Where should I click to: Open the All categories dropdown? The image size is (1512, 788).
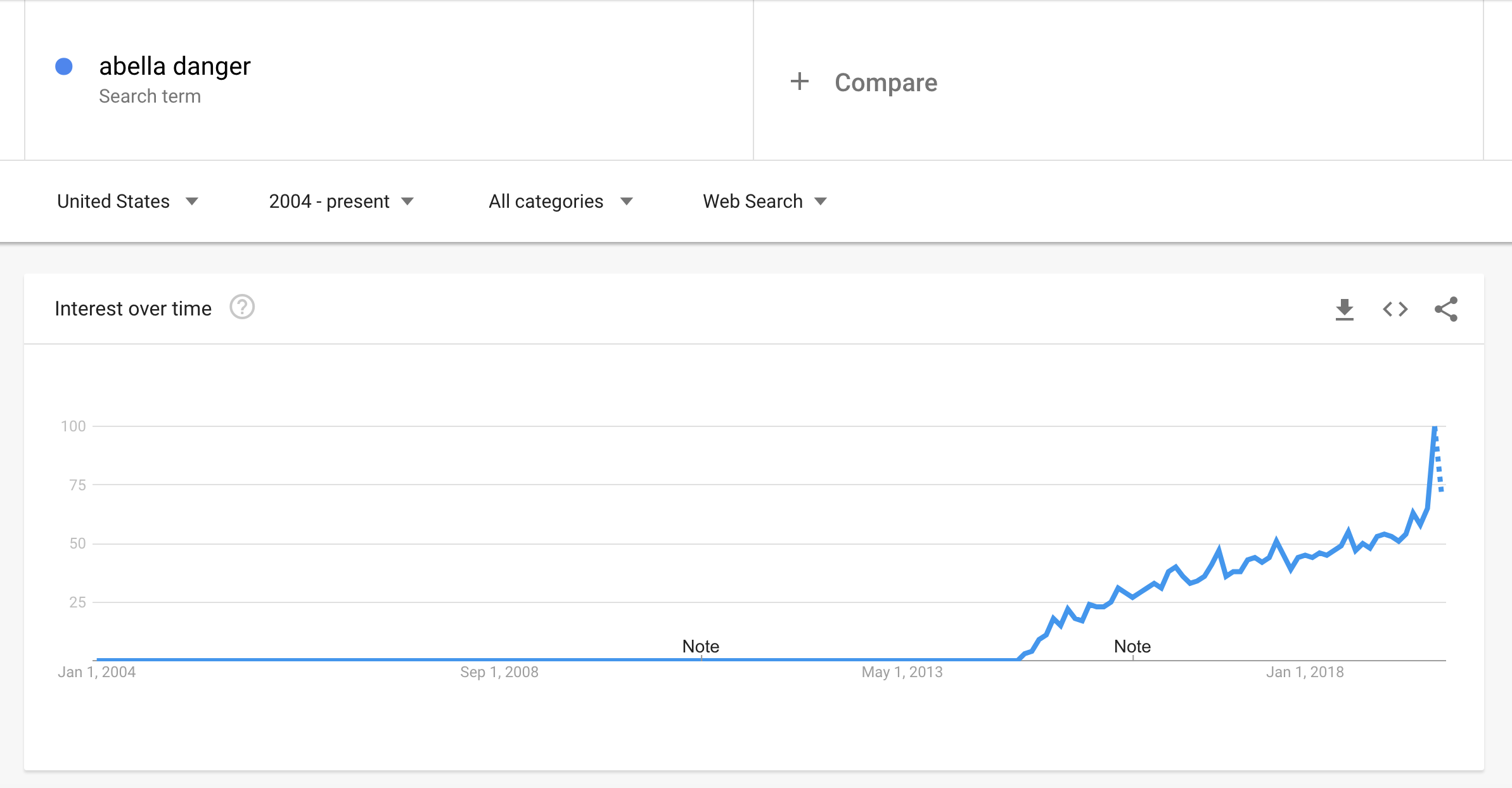pyautogui.click(x=561, y=201)
